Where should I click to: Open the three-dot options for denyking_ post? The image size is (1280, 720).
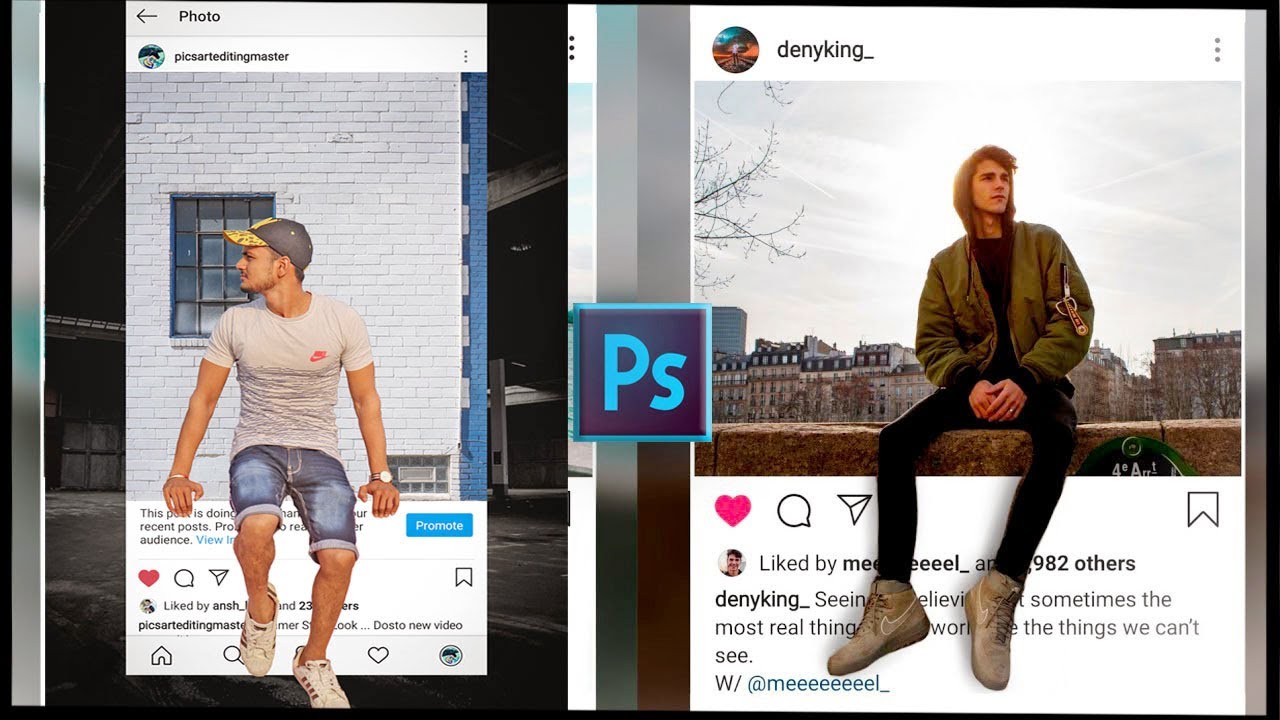click(1217, 49)
